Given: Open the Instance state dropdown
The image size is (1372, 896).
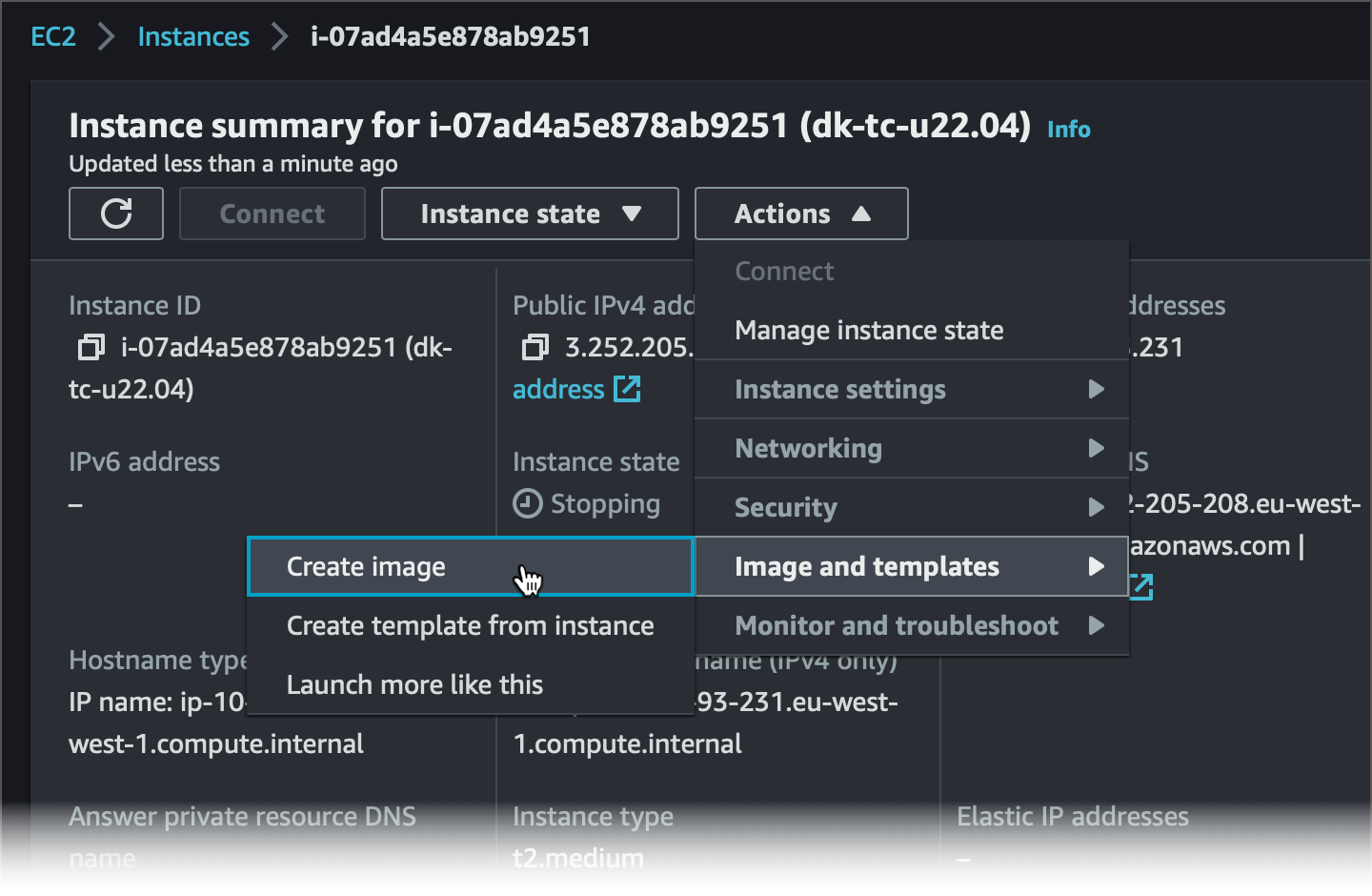Looking at the screenshot, I should coord(530,214).
